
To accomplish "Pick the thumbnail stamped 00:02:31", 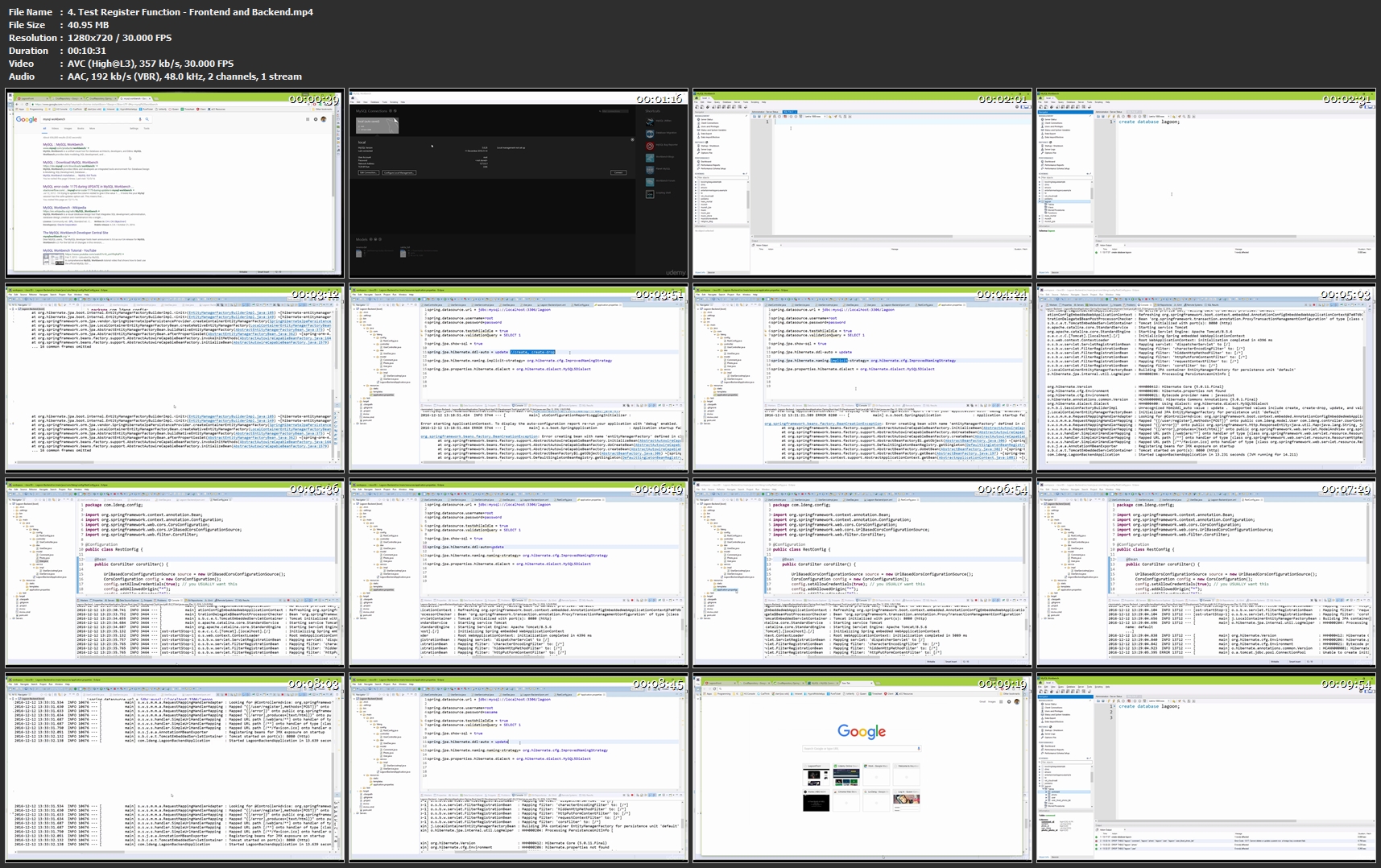I will [x=1205, y=184].
